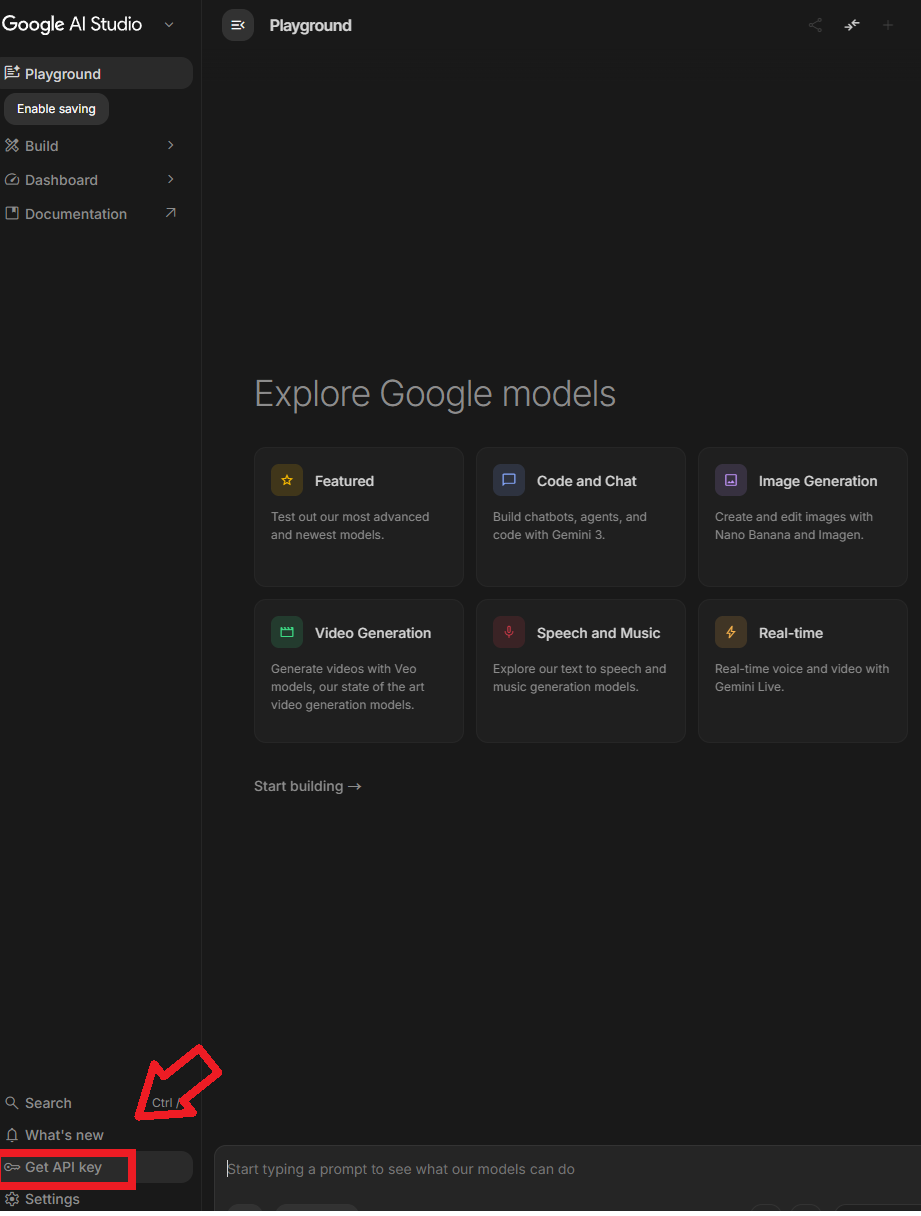Click the Playground sparkle icon in sidebar
The height and width of the screenshot is (1216, 921).
coord(12,73)
